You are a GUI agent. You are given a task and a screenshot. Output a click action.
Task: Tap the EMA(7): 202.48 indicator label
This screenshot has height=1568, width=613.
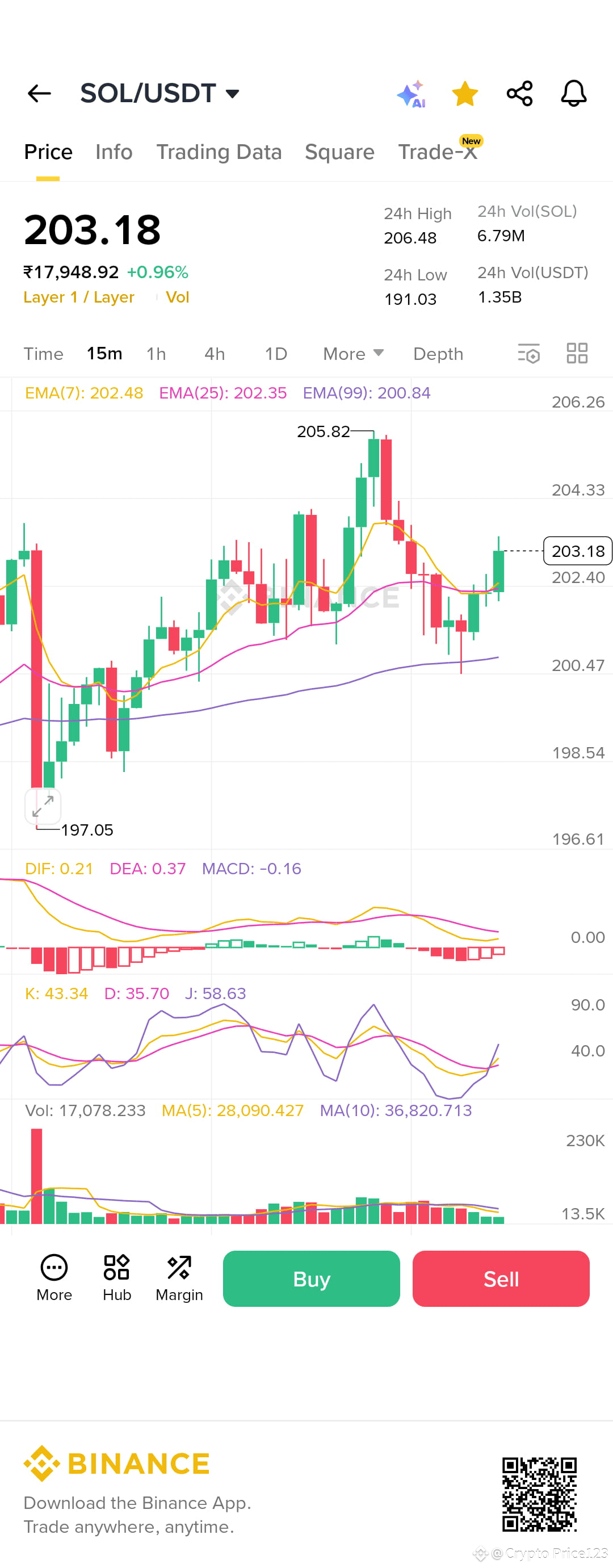tap(84, 393)
